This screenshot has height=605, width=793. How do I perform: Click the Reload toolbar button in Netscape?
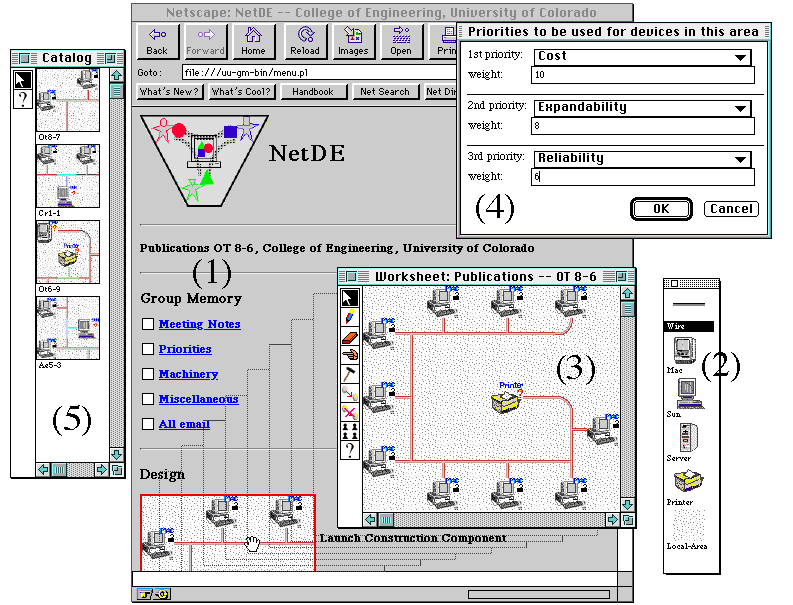point(304,41)
